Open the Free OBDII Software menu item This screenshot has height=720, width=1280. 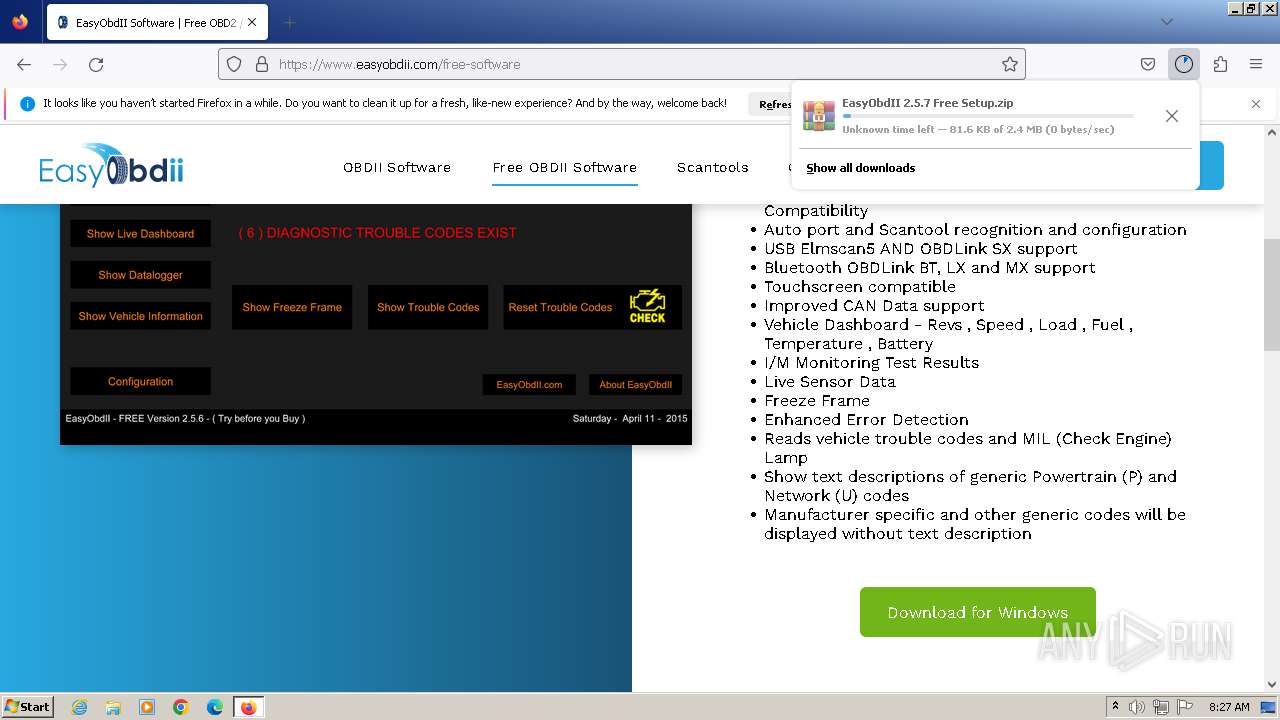click(x=565, y=167)
